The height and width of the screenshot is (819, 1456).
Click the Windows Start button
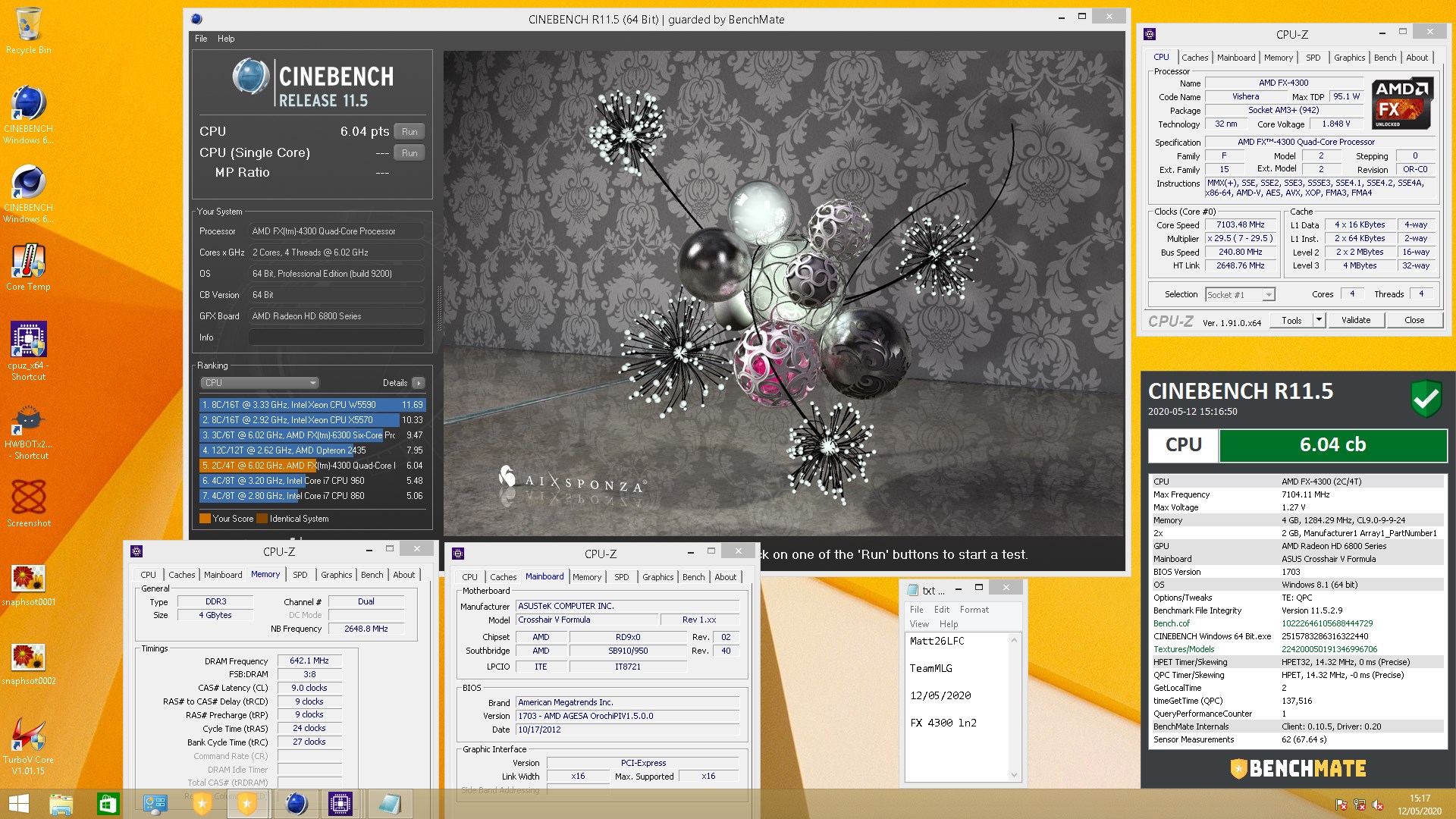(18, 804)
